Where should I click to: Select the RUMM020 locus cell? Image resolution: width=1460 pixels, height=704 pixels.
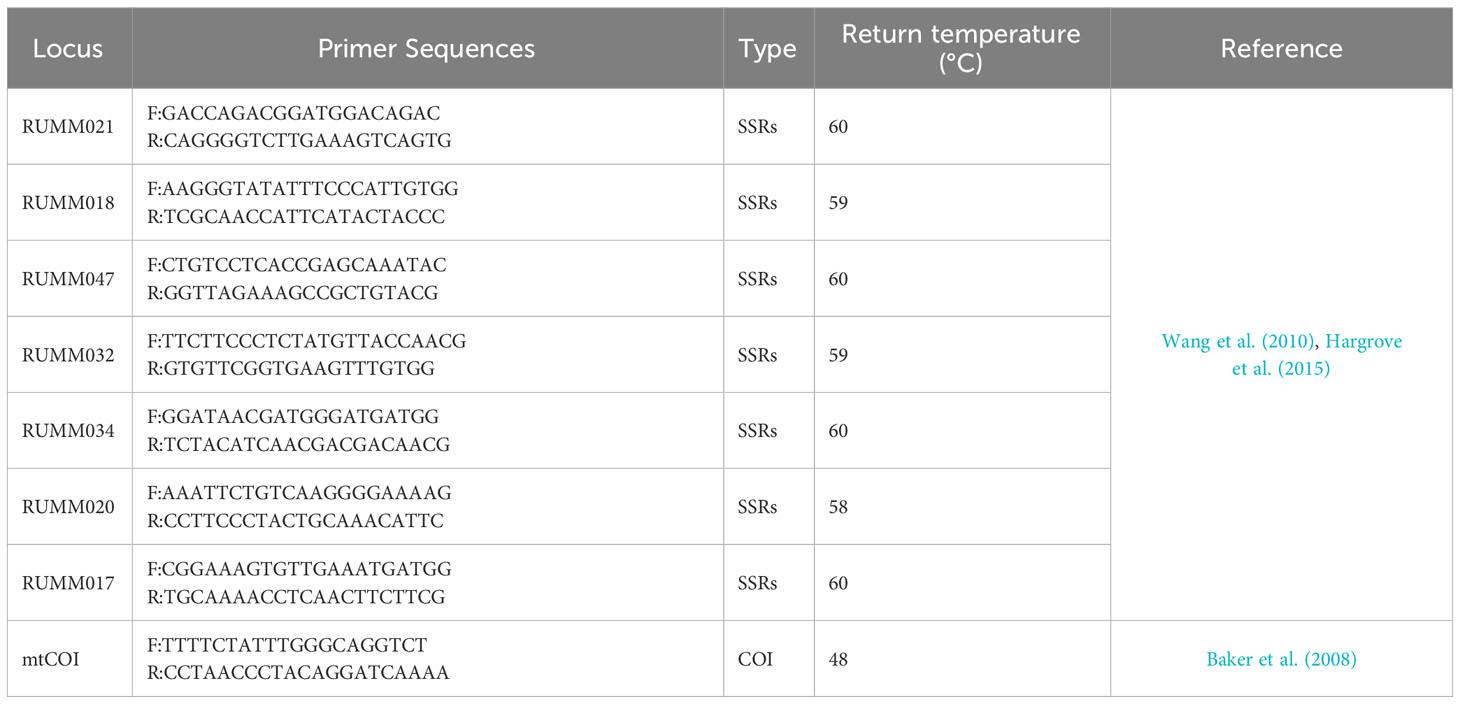coord(69,507)
